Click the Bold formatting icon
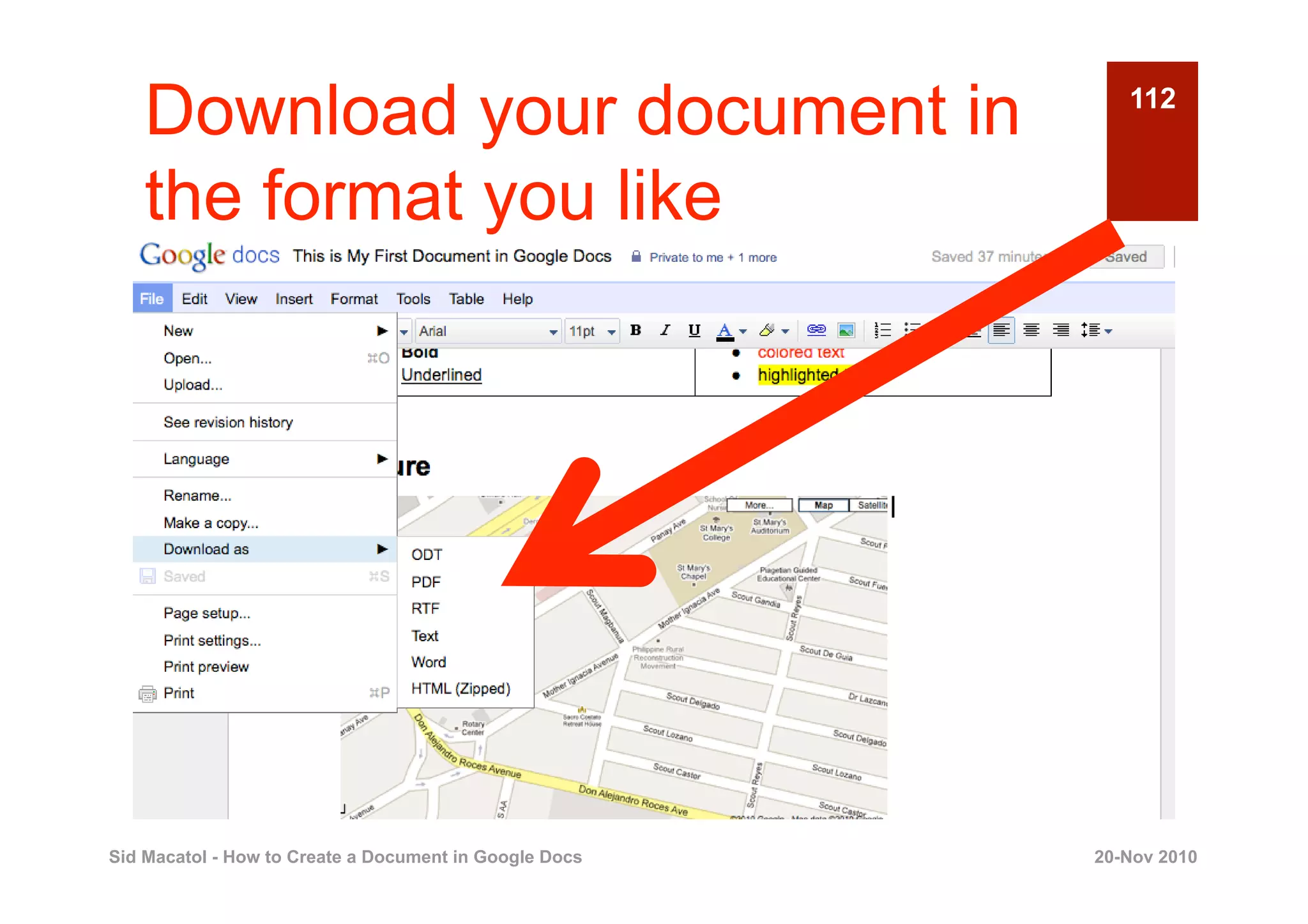The height and width of the screenshot is (924, 1308). 635,331
